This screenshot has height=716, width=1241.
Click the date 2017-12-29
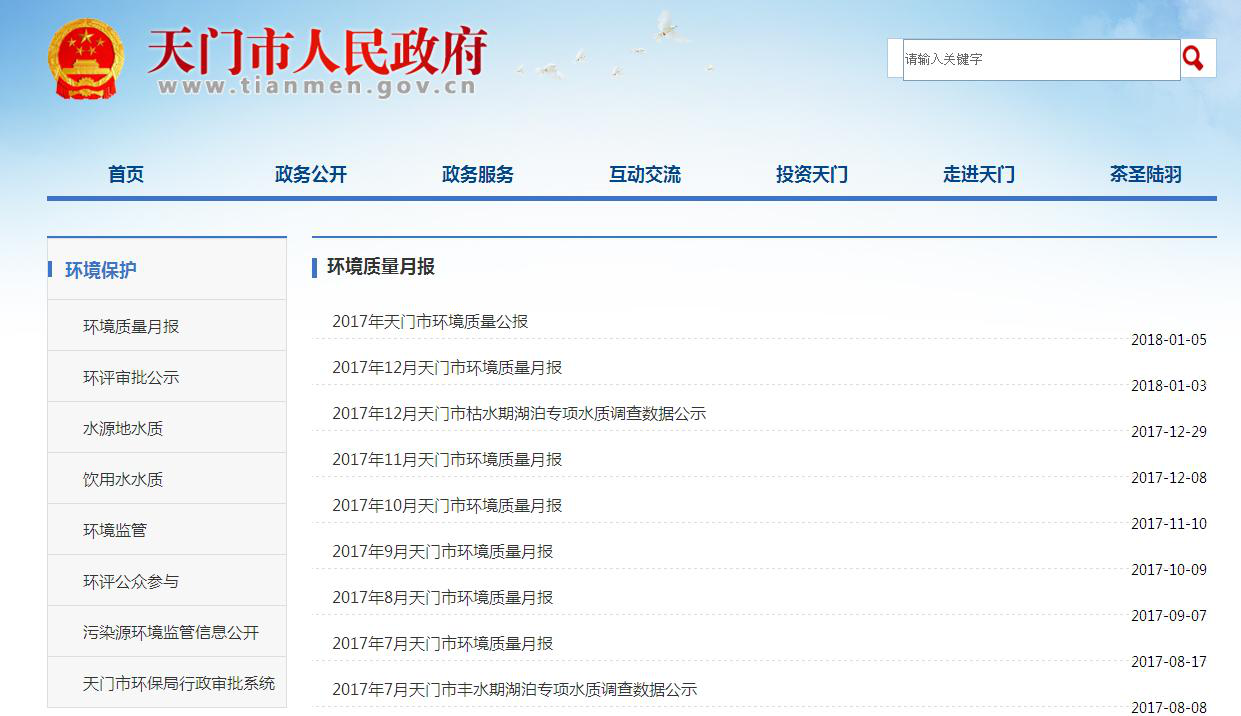[x=1169, y=432]
